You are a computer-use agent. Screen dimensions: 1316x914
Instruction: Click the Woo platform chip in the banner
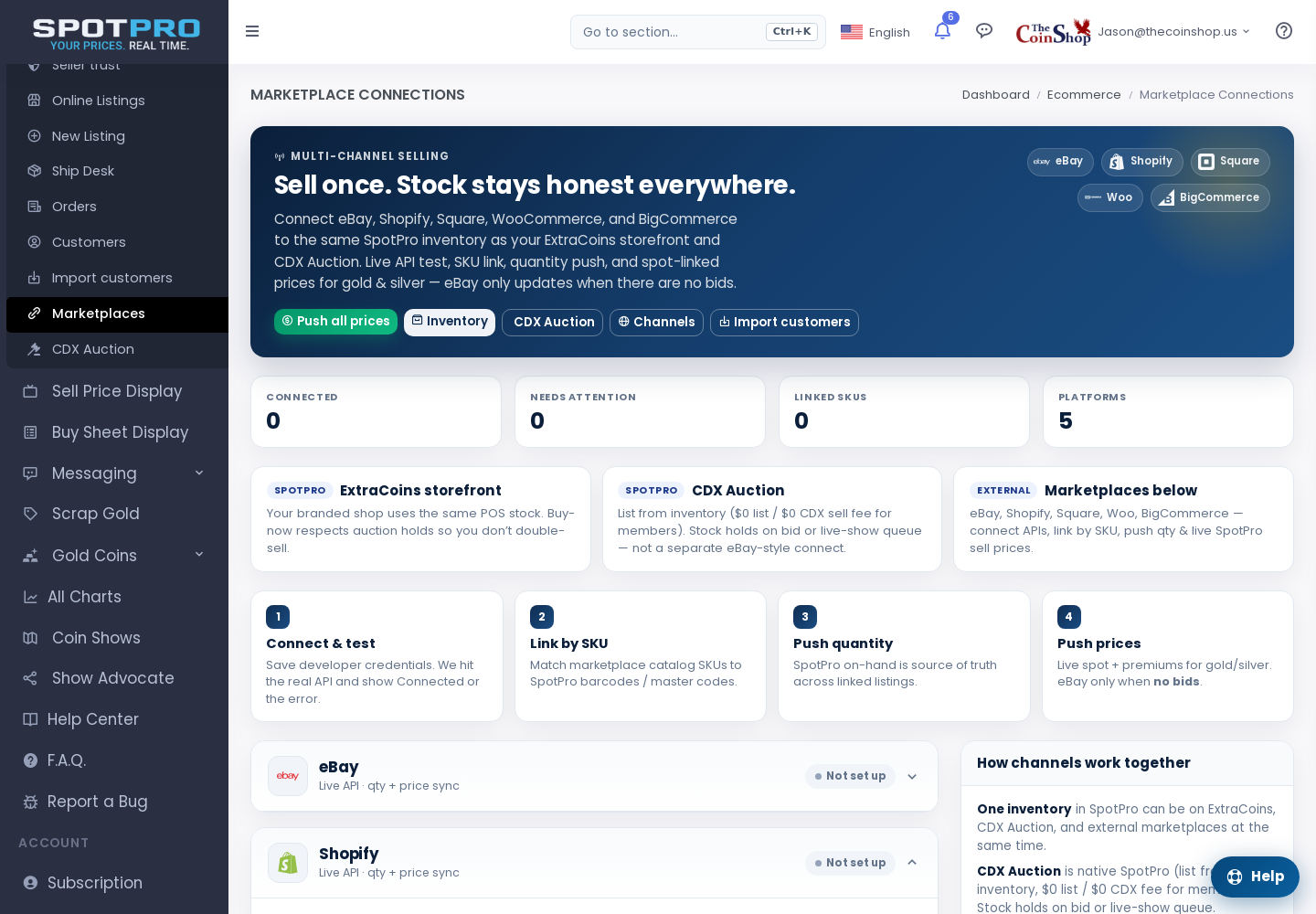1109,198
